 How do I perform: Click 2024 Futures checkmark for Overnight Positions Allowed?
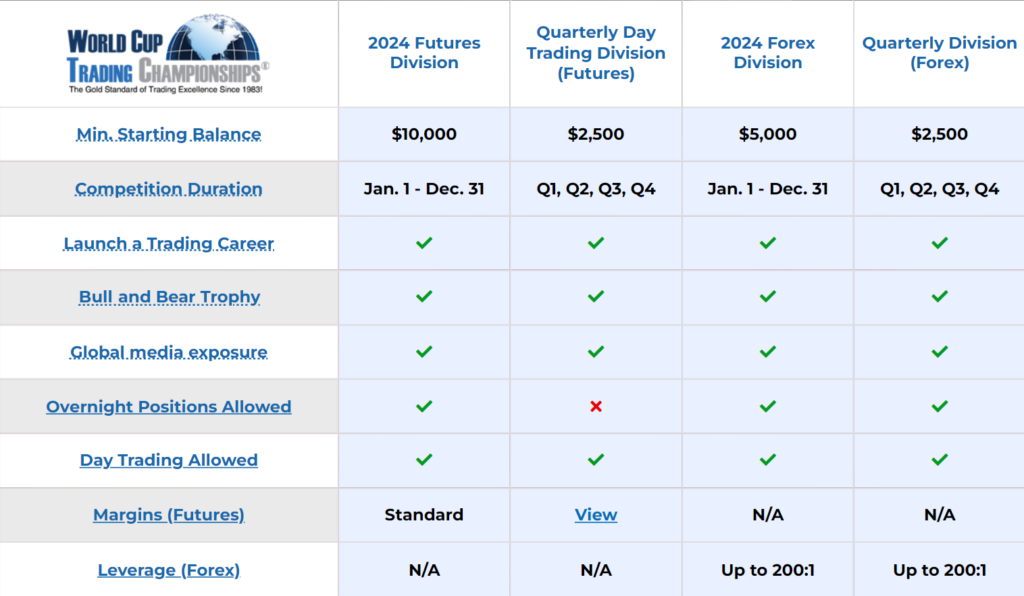424,406
